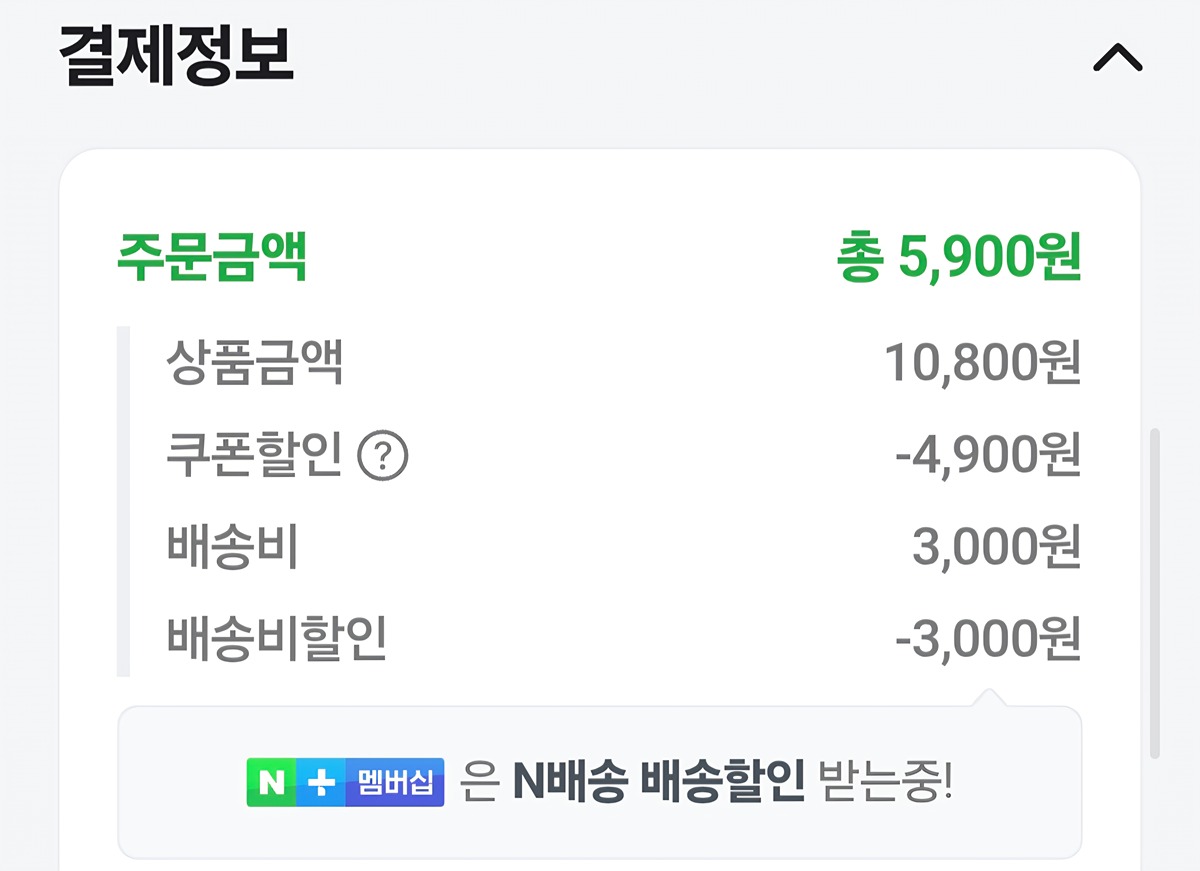Collapse the 결제정보 section with the chevron
Viewport: 1200px width, 871px height.
tap(1117, 59)
